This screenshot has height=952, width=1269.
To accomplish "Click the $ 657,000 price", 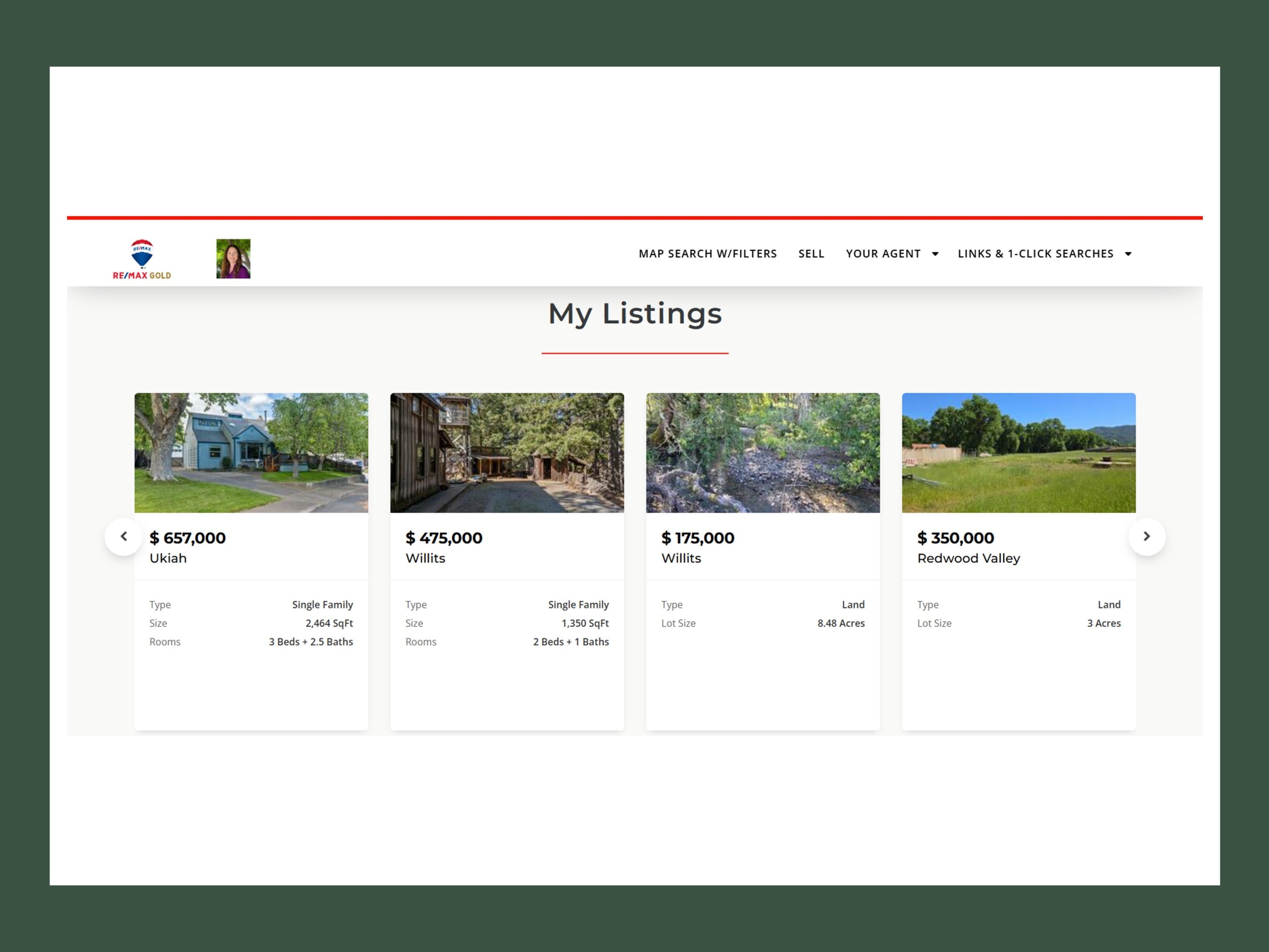I will point(188,538).
